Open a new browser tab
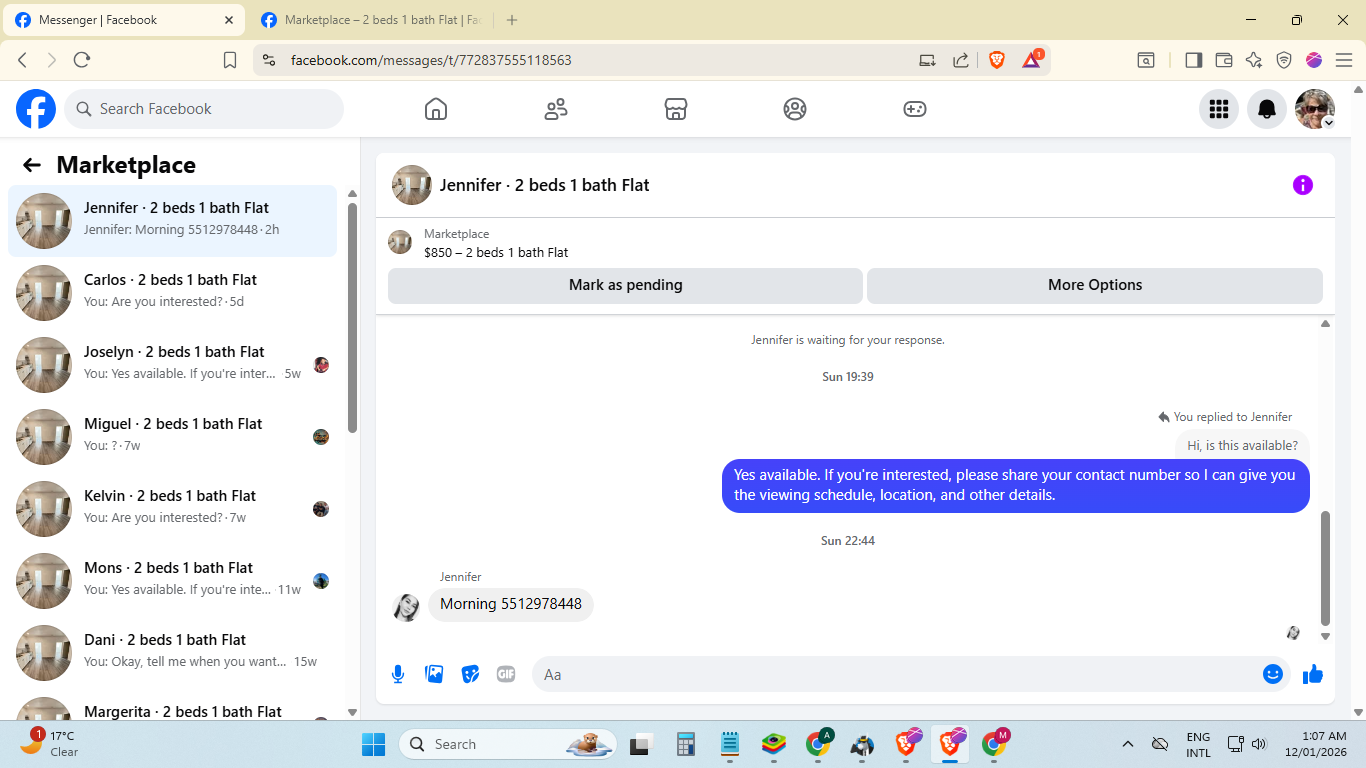 (512, 20)
